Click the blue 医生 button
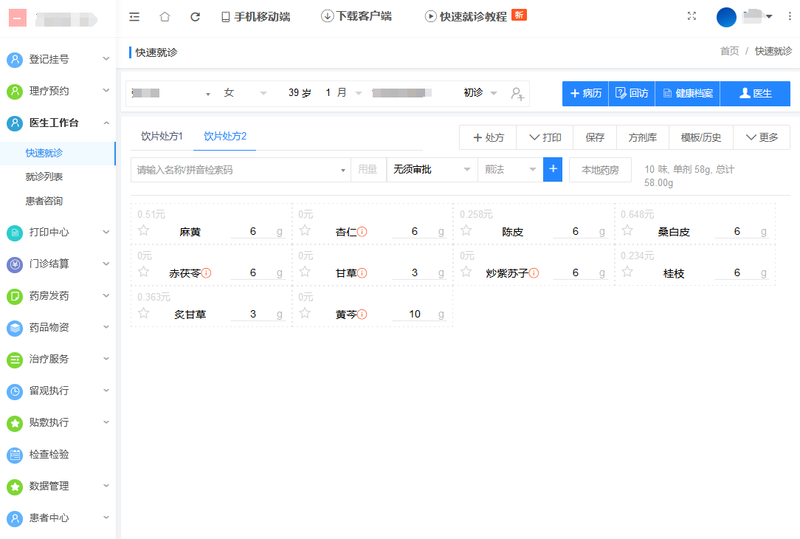 click(x=755, y=93)
